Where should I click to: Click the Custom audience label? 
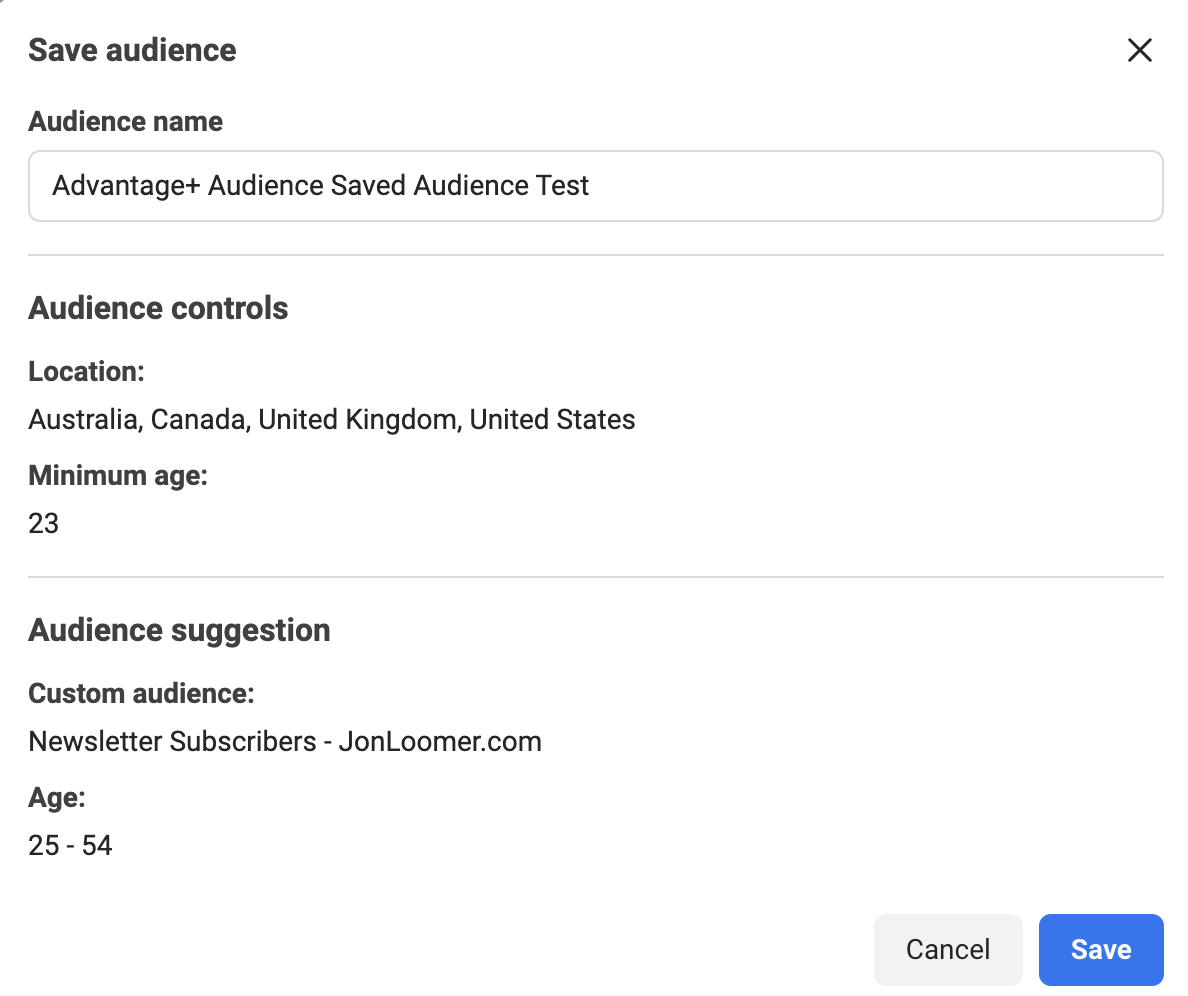[x=141, y=693]
